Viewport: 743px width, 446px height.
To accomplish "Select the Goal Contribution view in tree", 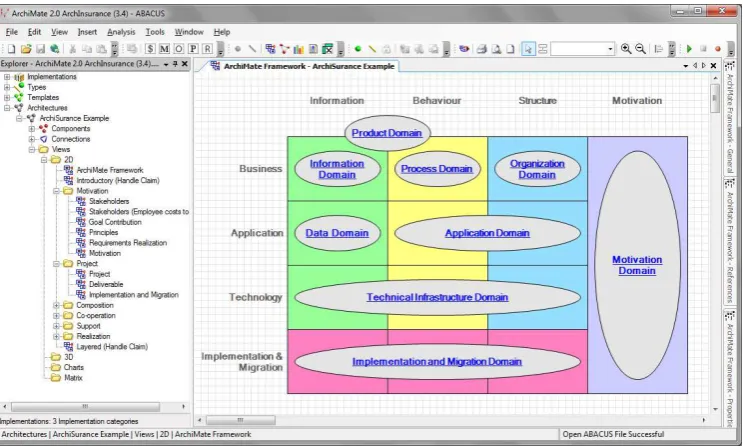I will (x=115, y=222).
